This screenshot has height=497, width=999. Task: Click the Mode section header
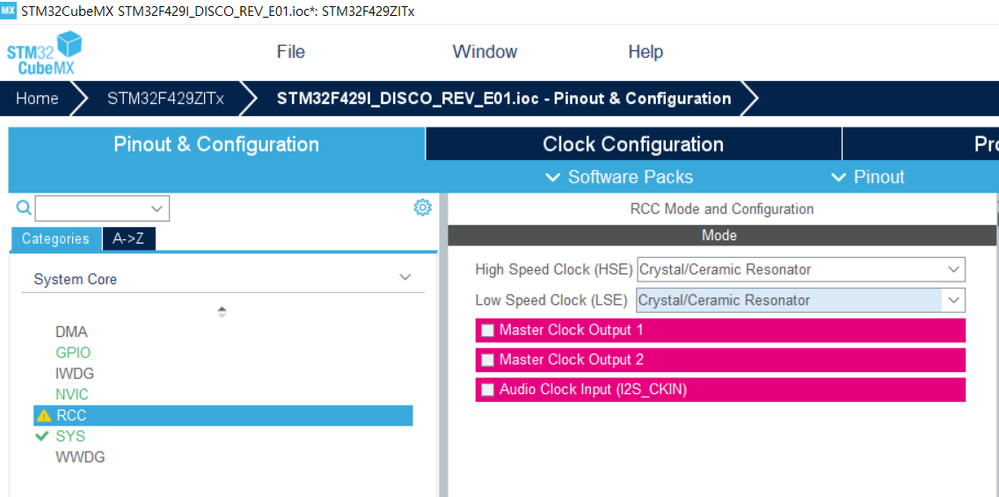tap(722, 236)
